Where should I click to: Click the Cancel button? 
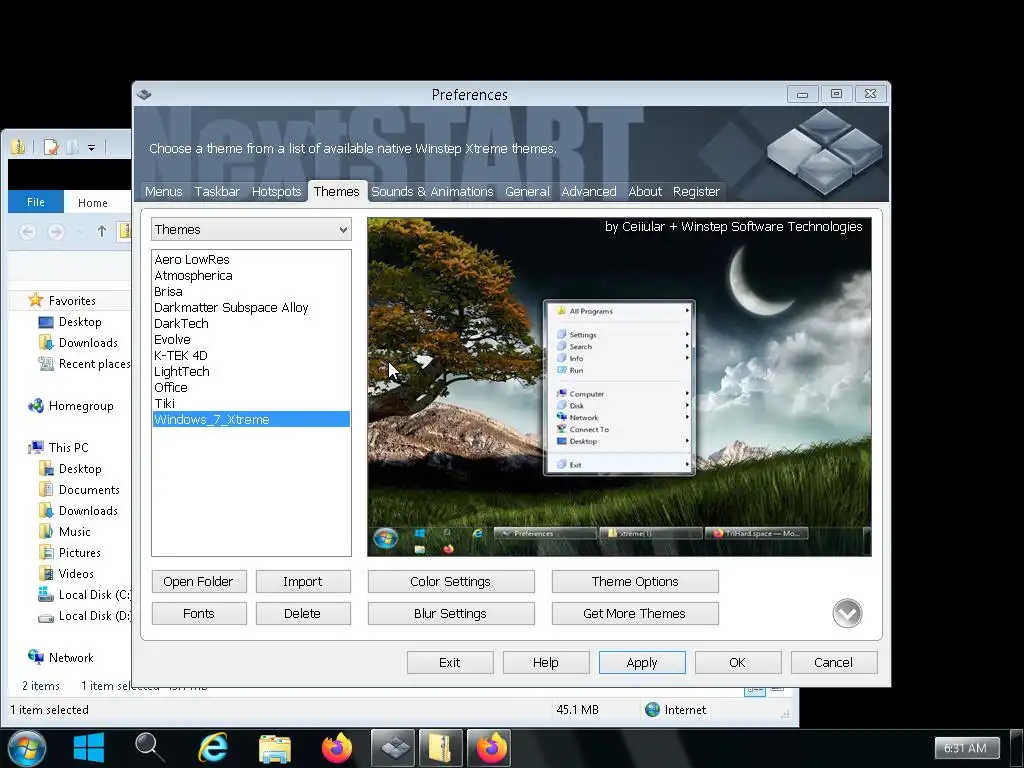click(x=834, y=662)
